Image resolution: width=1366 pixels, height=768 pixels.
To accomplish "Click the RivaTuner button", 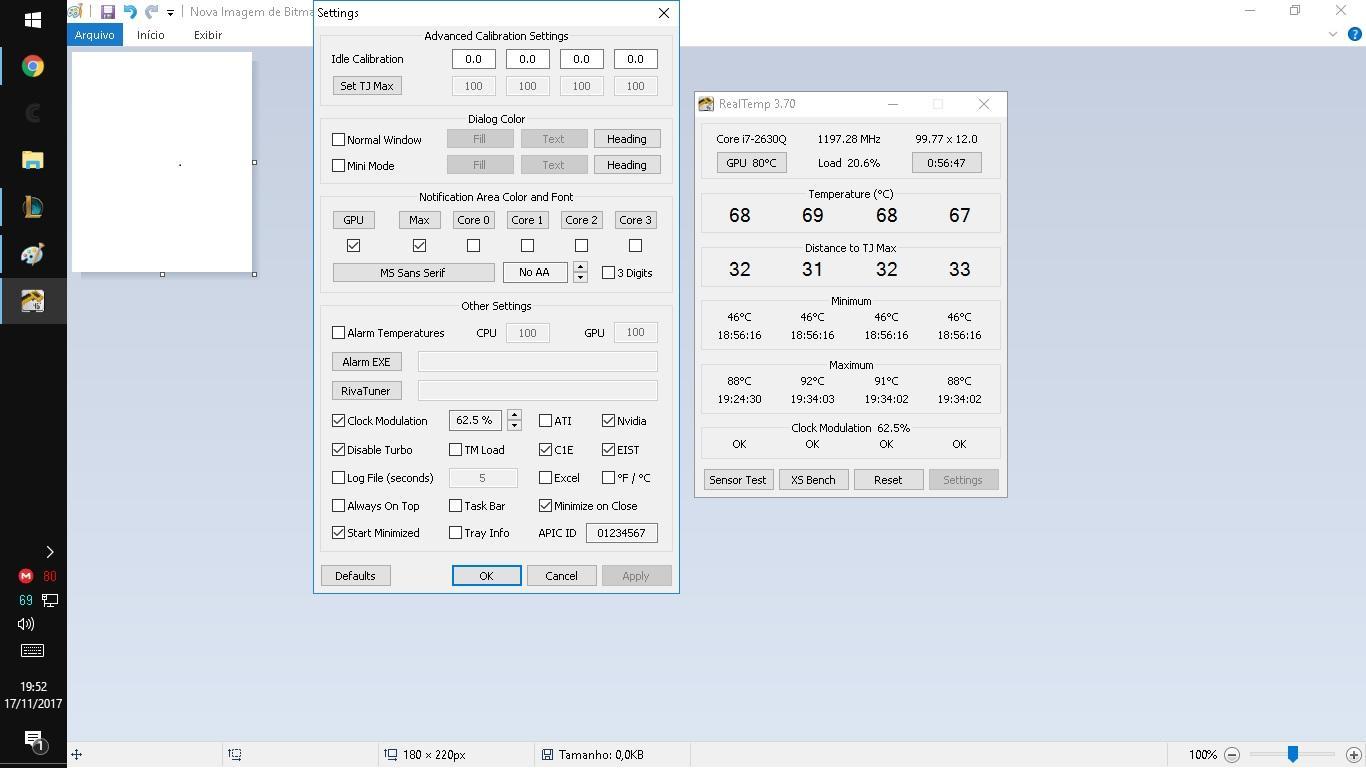I will click(367, 391).
